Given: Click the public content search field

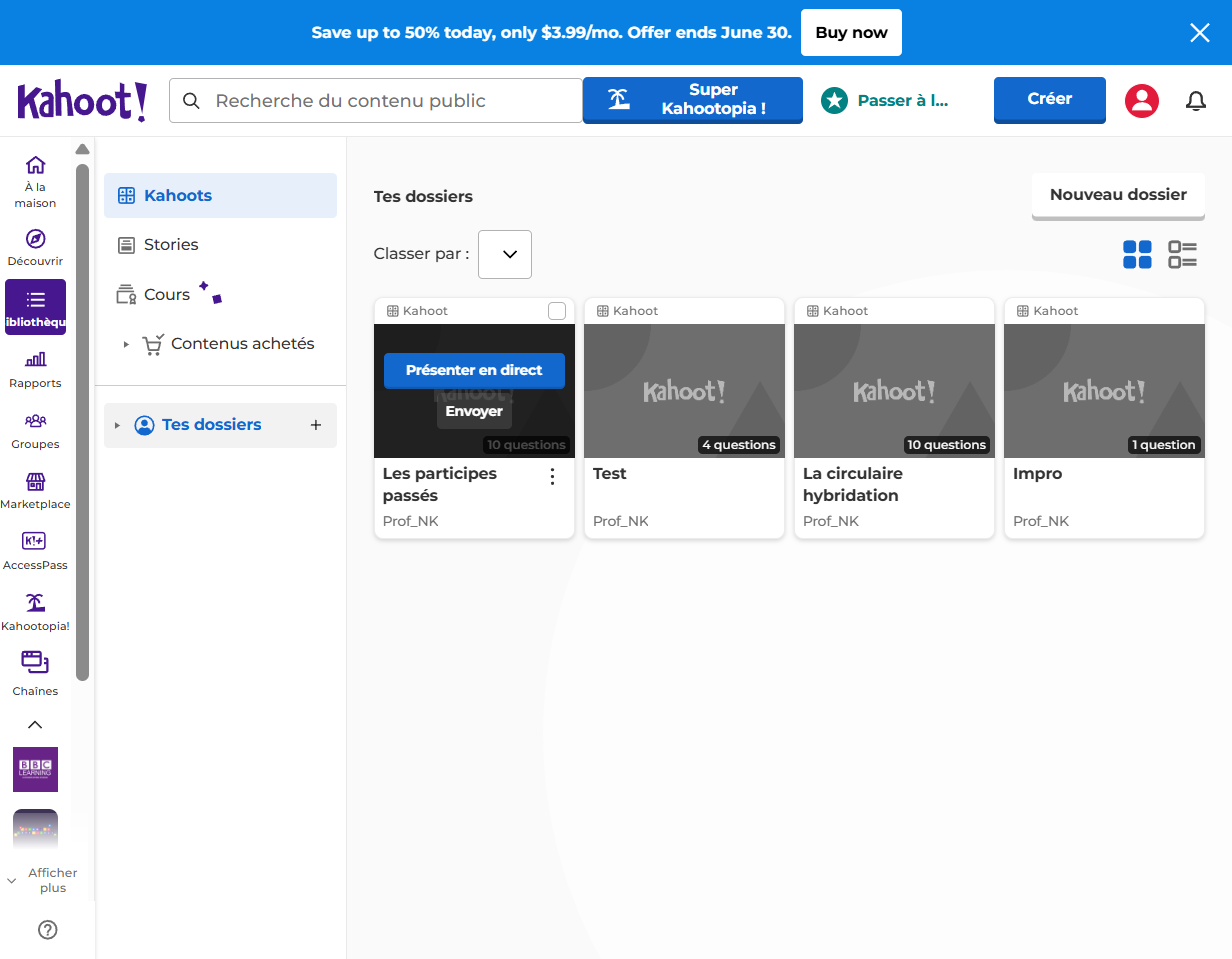Looking at the screenshot, I should pos(376,100).
